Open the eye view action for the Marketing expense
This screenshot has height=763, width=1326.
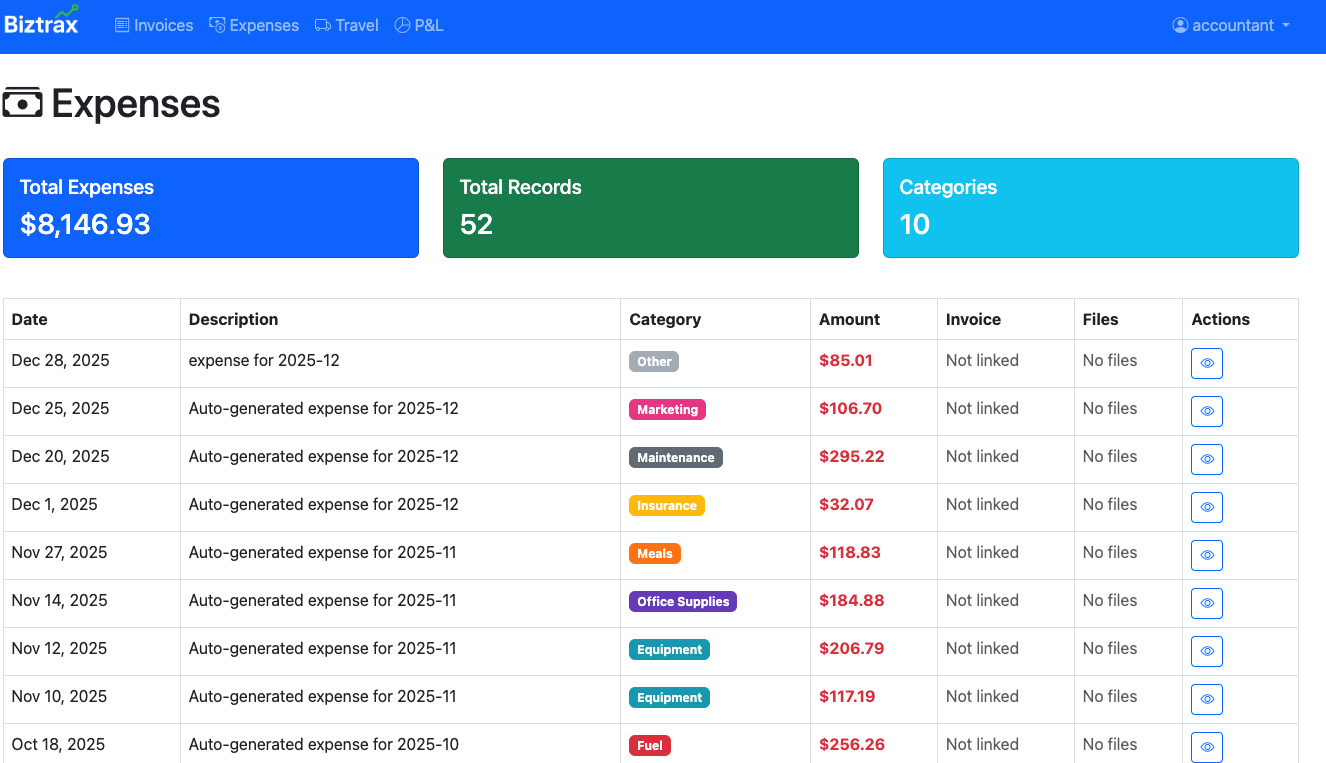point(1207,411)
